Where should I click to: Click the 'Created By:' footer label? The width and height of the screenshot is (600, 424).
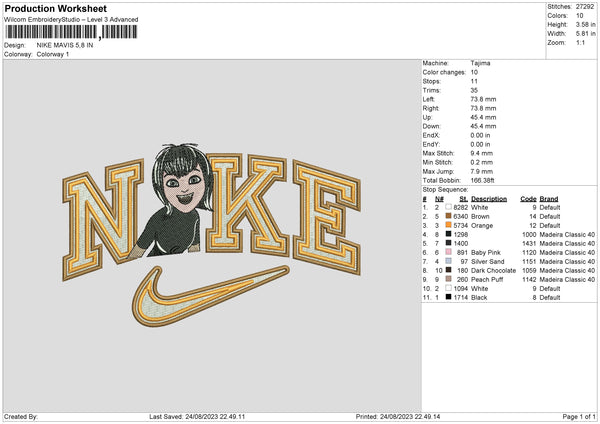(21, 417)
